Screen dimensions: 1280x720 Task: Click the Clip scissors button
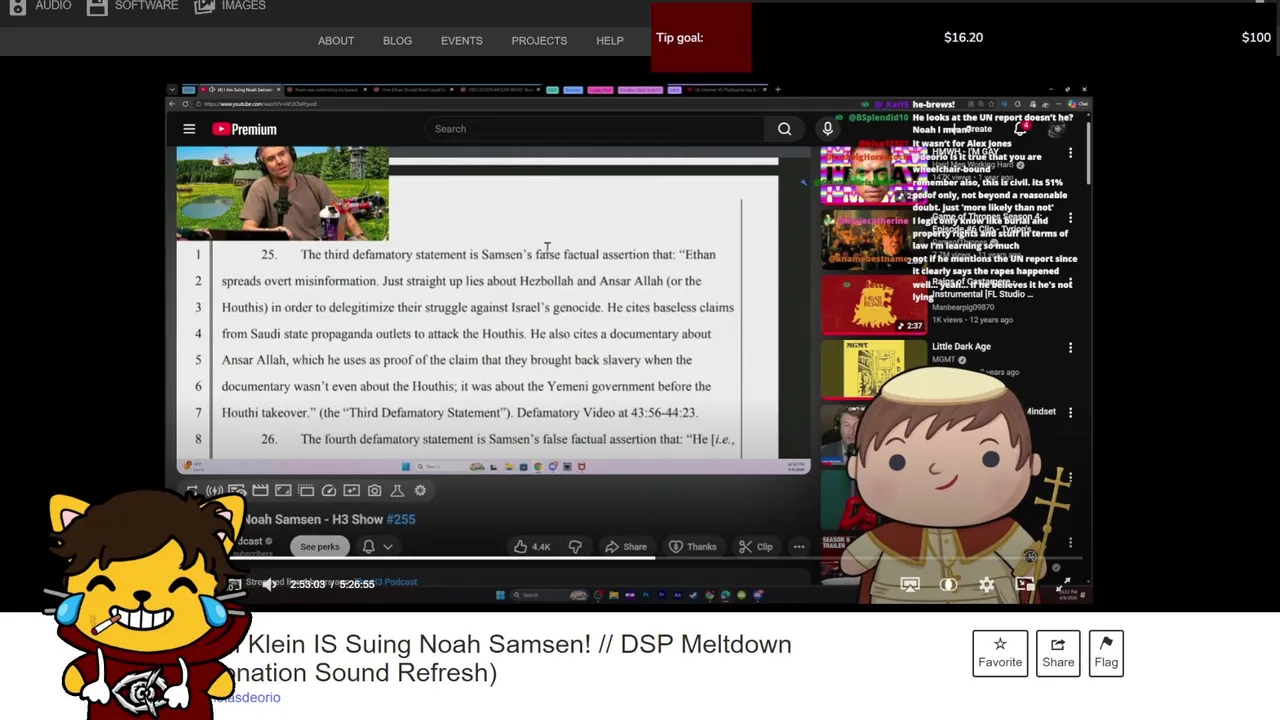point(755,547)
